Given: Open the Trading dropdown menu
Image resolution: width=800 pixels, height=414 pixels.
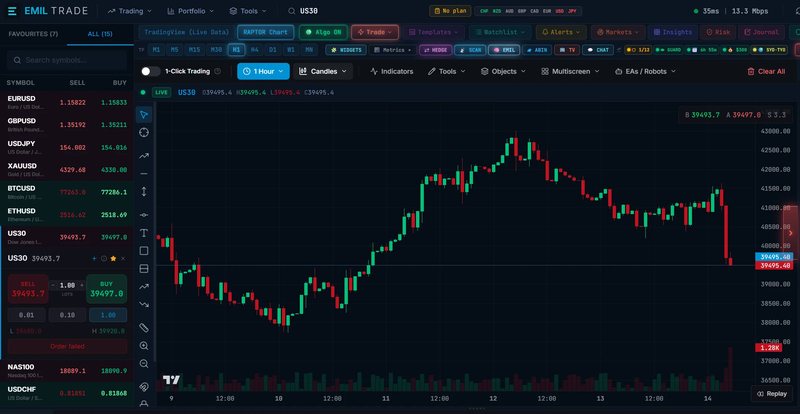Looking at the screenshot, I should coord(130,11).
